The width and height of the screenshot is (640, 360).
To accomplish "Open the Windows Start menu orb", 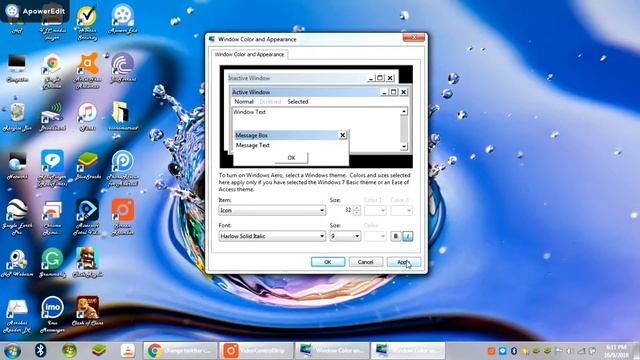I will (12, 351).
